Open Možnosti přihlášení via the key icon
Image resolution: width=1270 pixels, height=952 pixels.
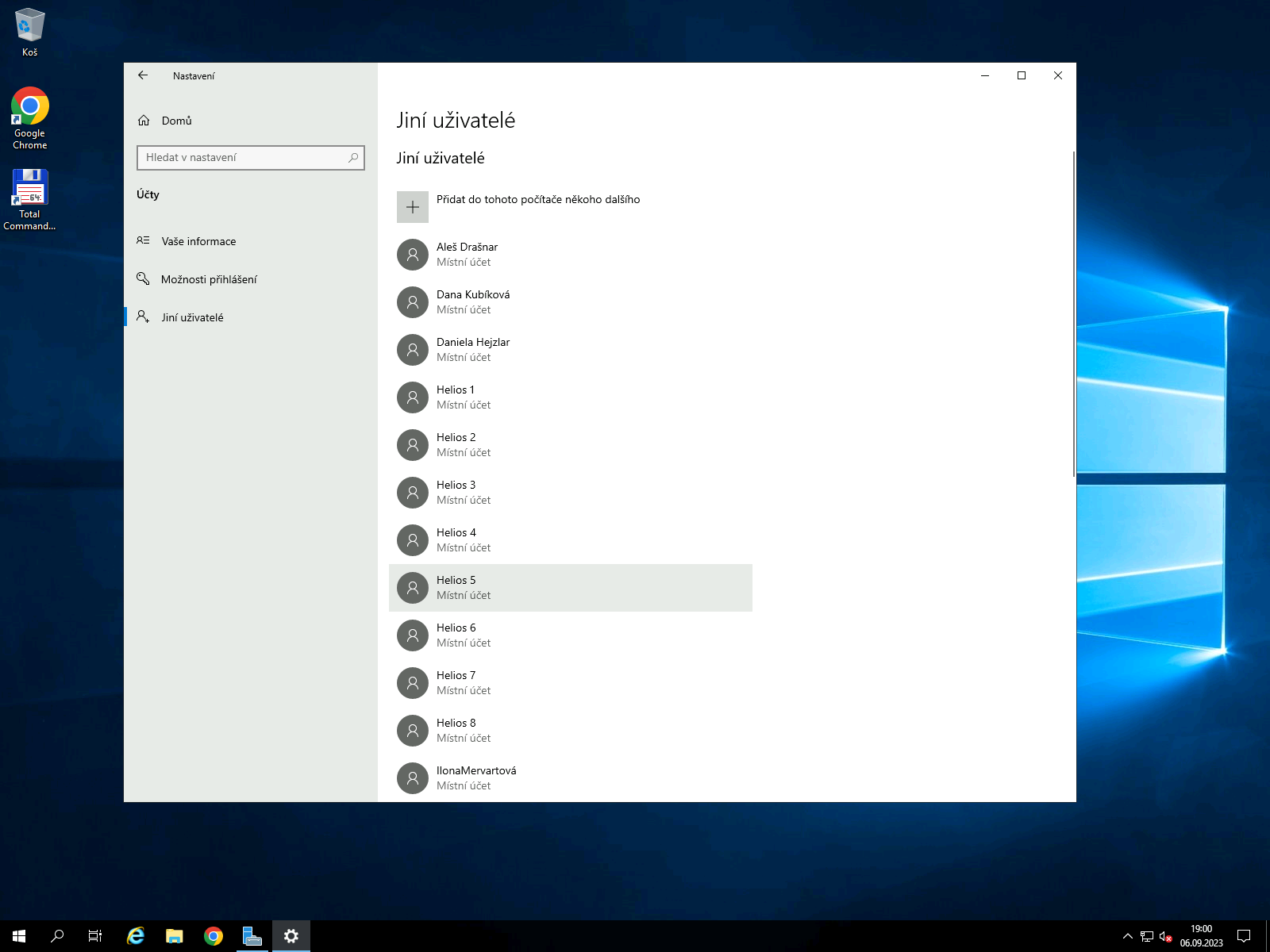144,279
